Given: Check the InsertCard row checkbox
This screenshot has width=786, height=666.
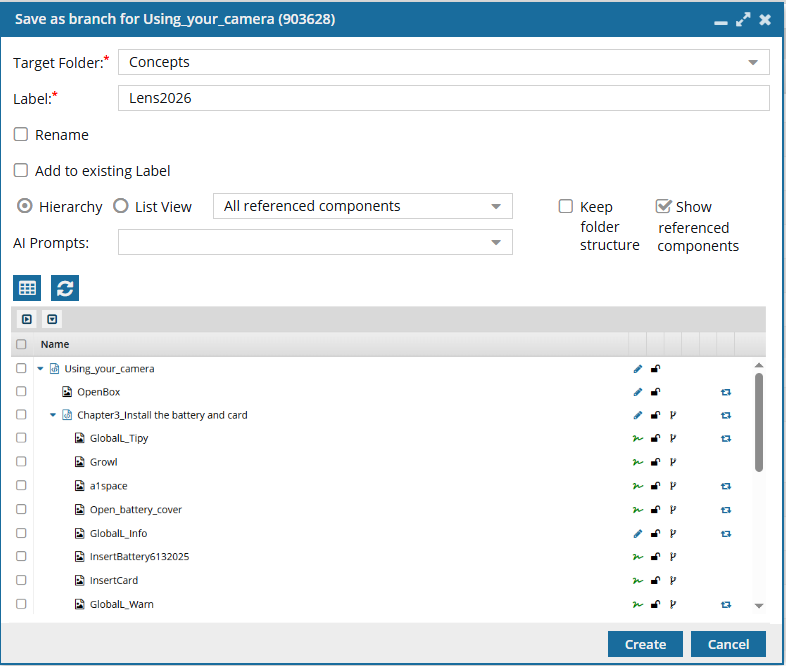Looking at the screenshot, I should coord(21,580).
